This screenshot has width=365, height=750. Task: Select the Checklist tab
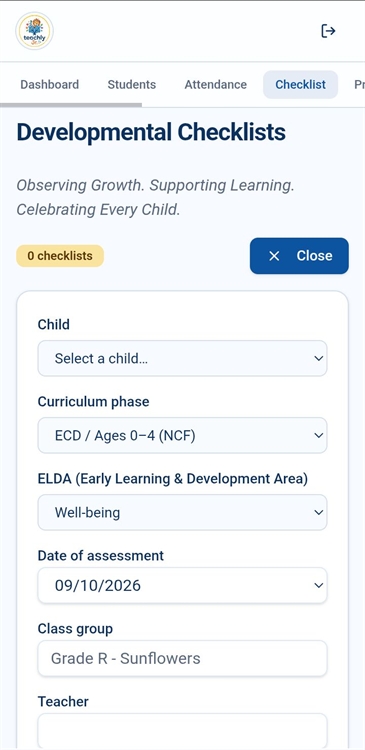tap(300, 85)
